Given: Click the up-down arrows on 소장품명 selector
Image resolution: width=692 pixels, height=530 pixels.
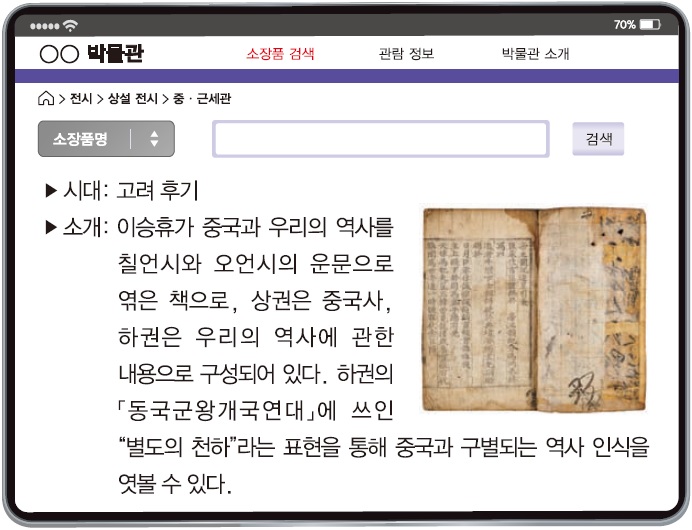Looking at the screenshot, I should click(154, 139).
